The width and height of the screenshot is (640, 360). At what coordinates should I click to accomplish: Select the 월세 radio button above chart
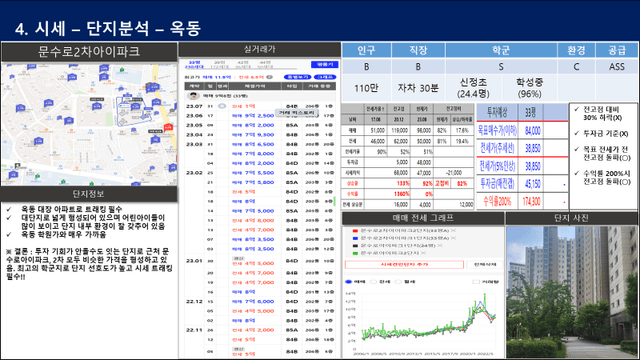[x=397, y=282]
